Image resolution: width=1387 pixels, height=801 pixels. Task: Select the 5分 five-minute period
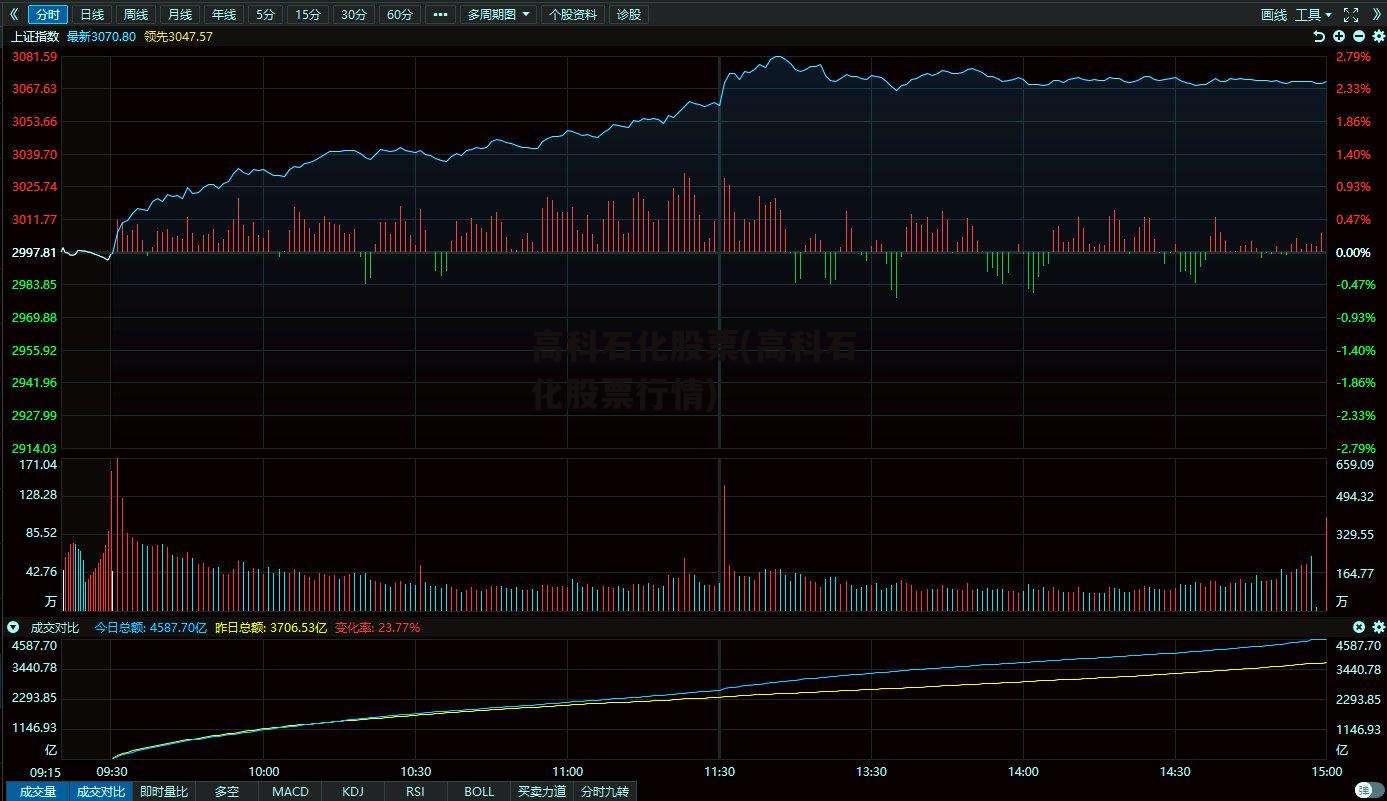[x=264, y=14]
